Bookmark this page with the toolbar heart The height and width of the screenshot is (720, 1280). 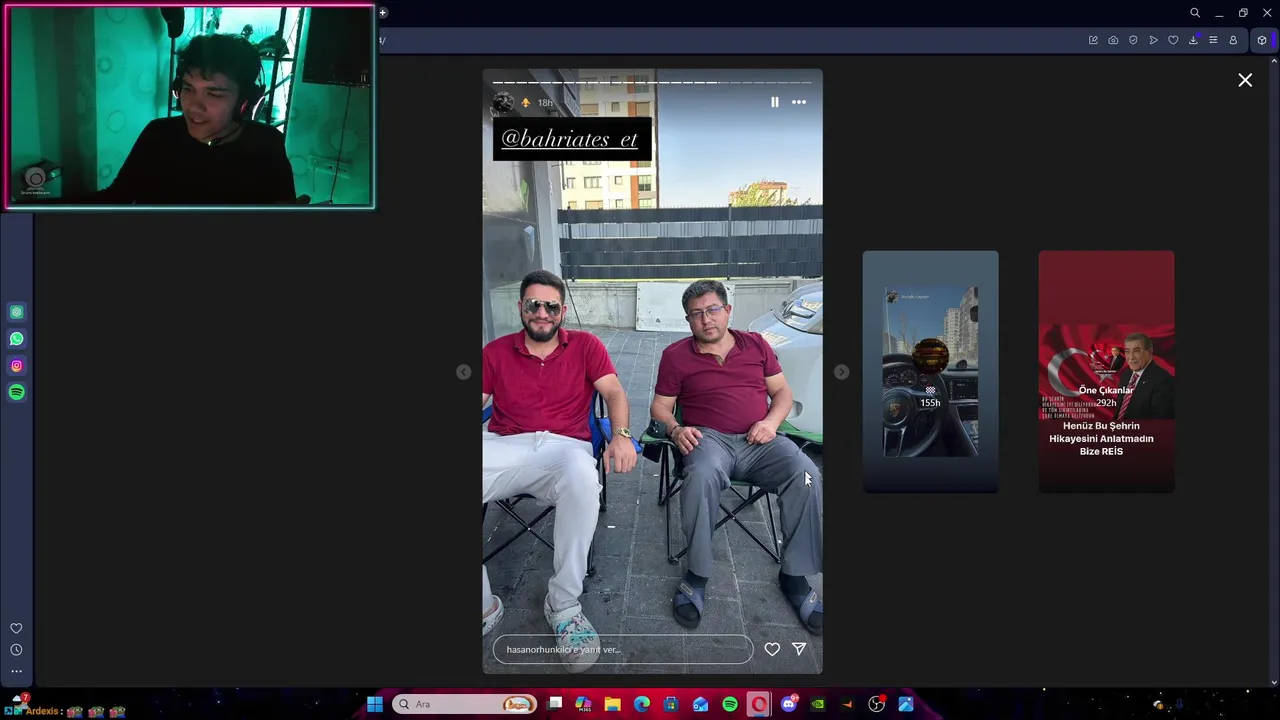(1173, 40)
